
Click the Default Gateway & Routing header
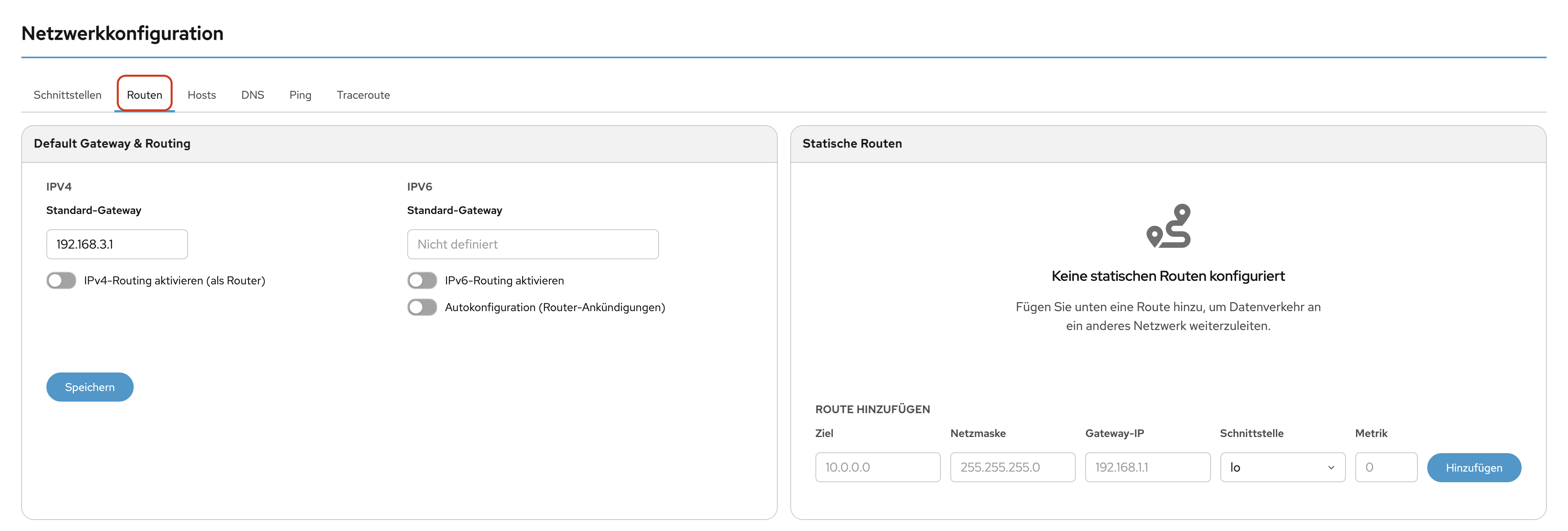click(112, 143)
